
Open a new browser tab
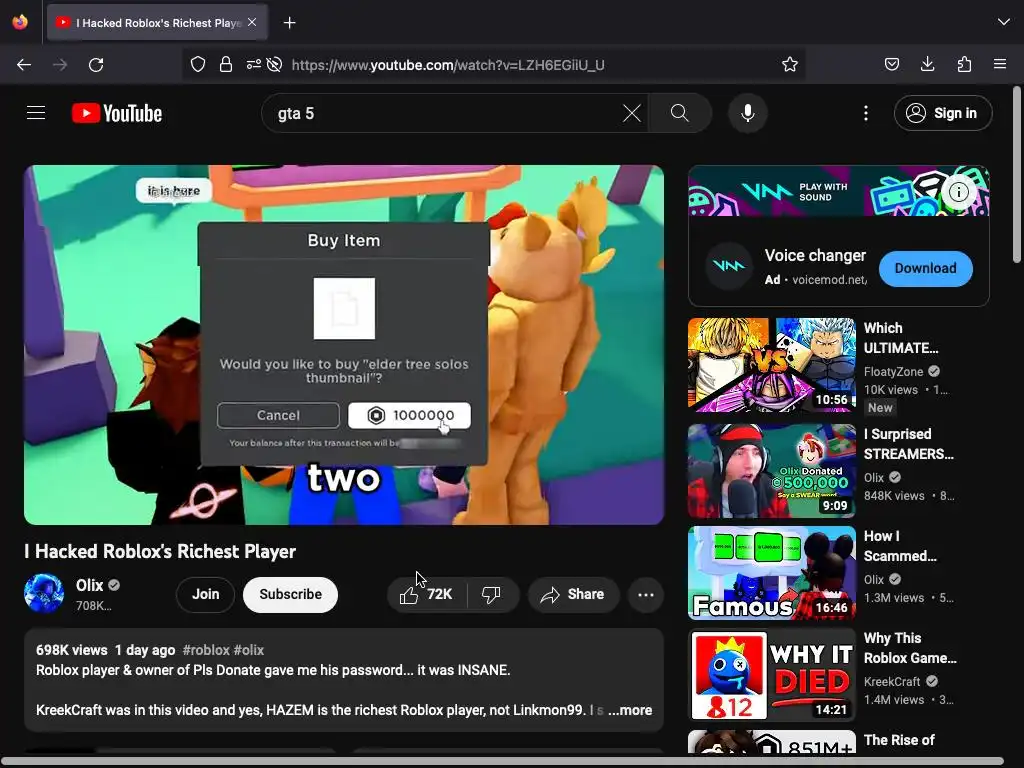click(289, 23)
